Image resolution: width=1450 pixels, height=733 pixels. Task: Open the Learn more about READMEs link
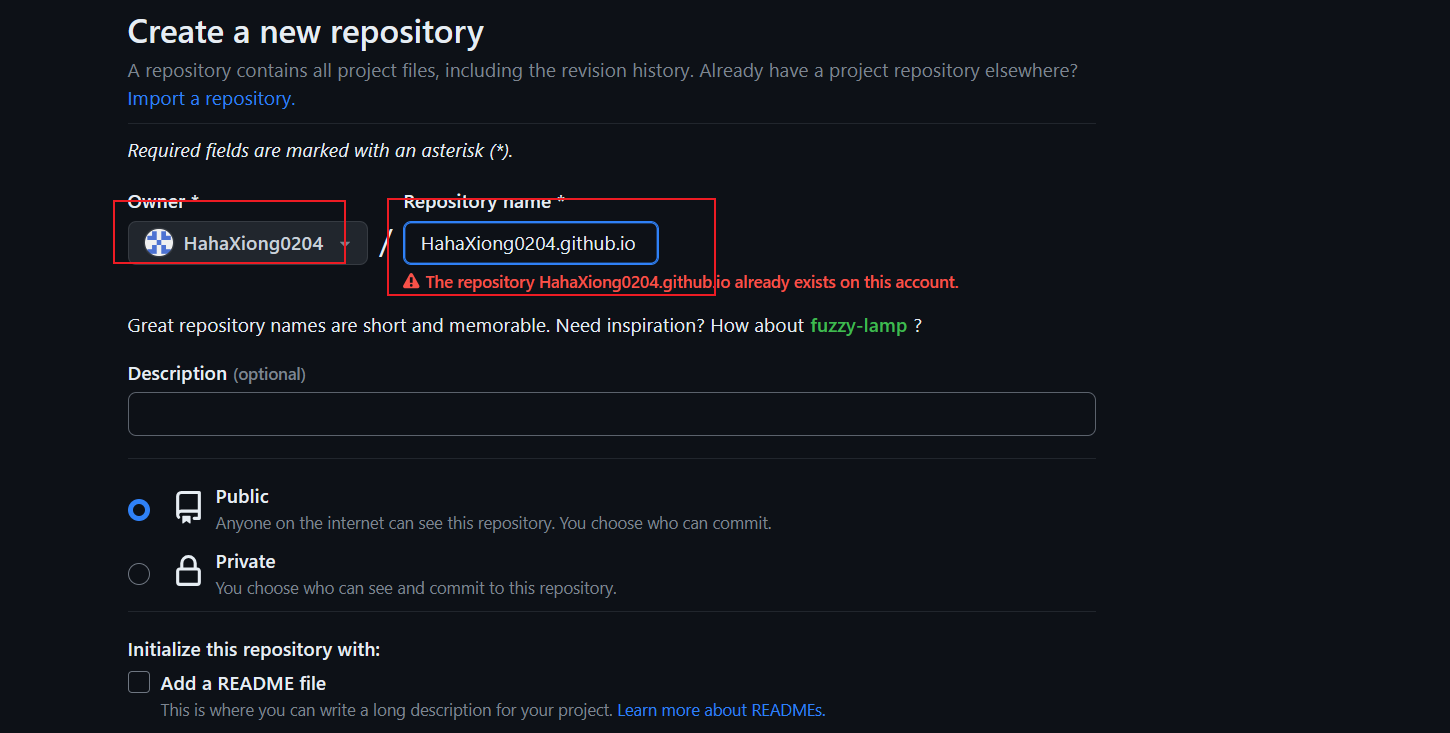[721, 710]
